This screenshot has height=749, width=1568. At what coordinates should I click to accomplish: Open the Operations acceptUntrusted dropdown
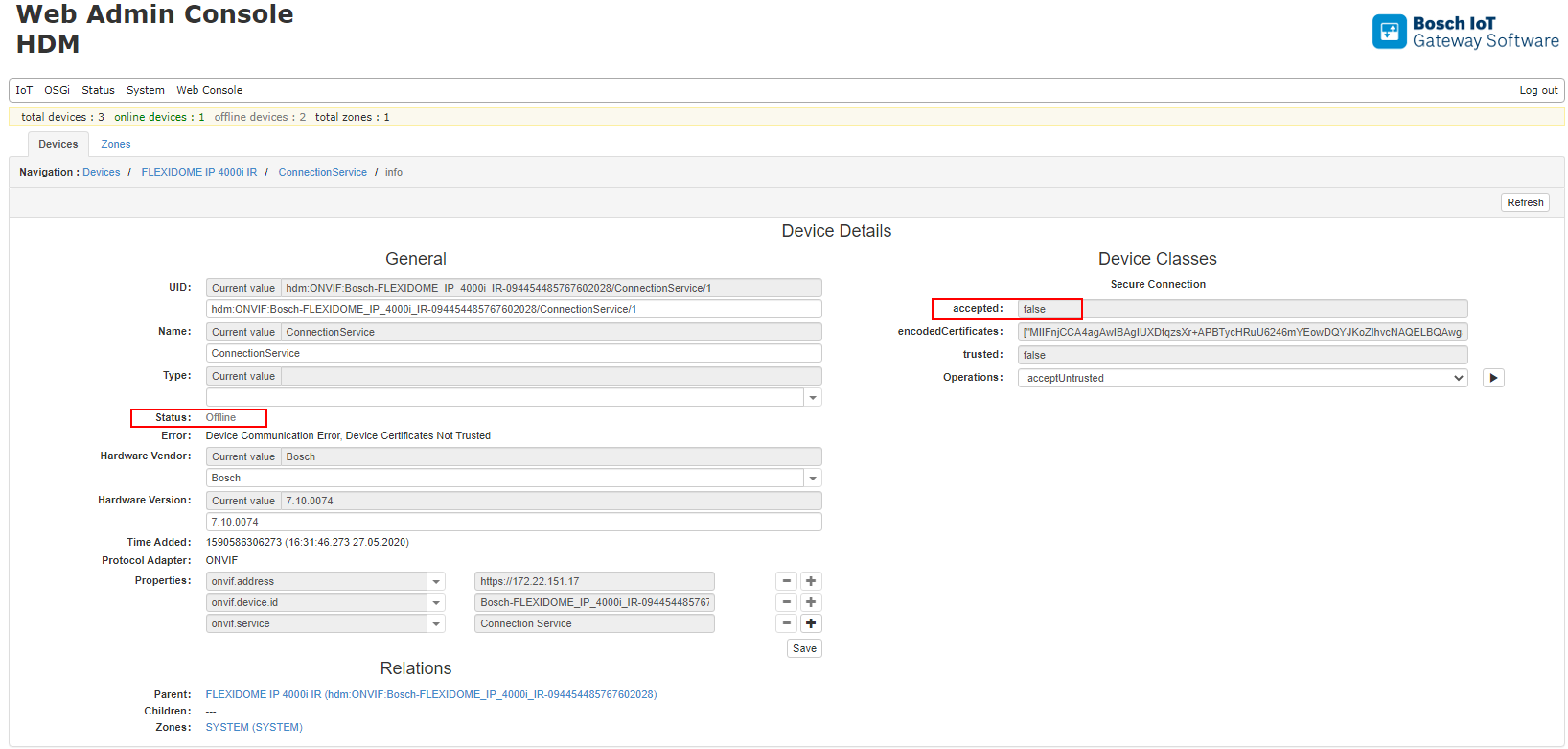1242,378
